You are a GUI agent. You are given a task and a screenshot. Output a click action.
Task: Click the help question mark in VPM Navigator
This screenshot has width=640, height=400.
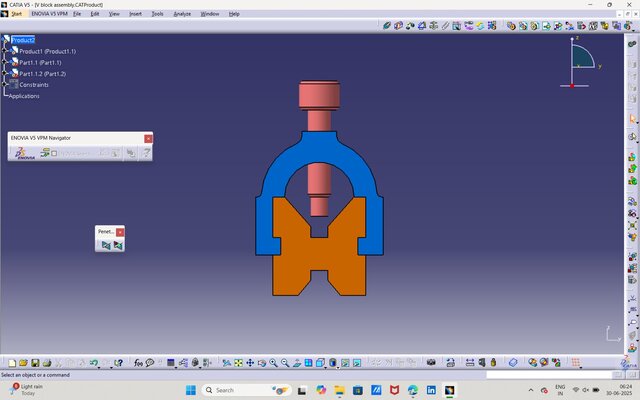(x=146, y=153)
